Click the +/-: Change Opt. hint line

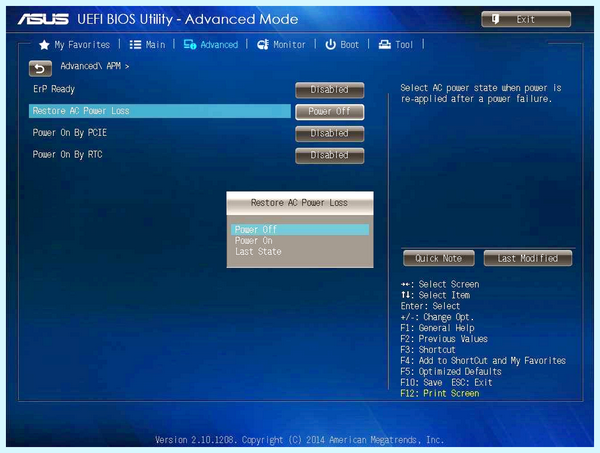[x=437, y=317]
